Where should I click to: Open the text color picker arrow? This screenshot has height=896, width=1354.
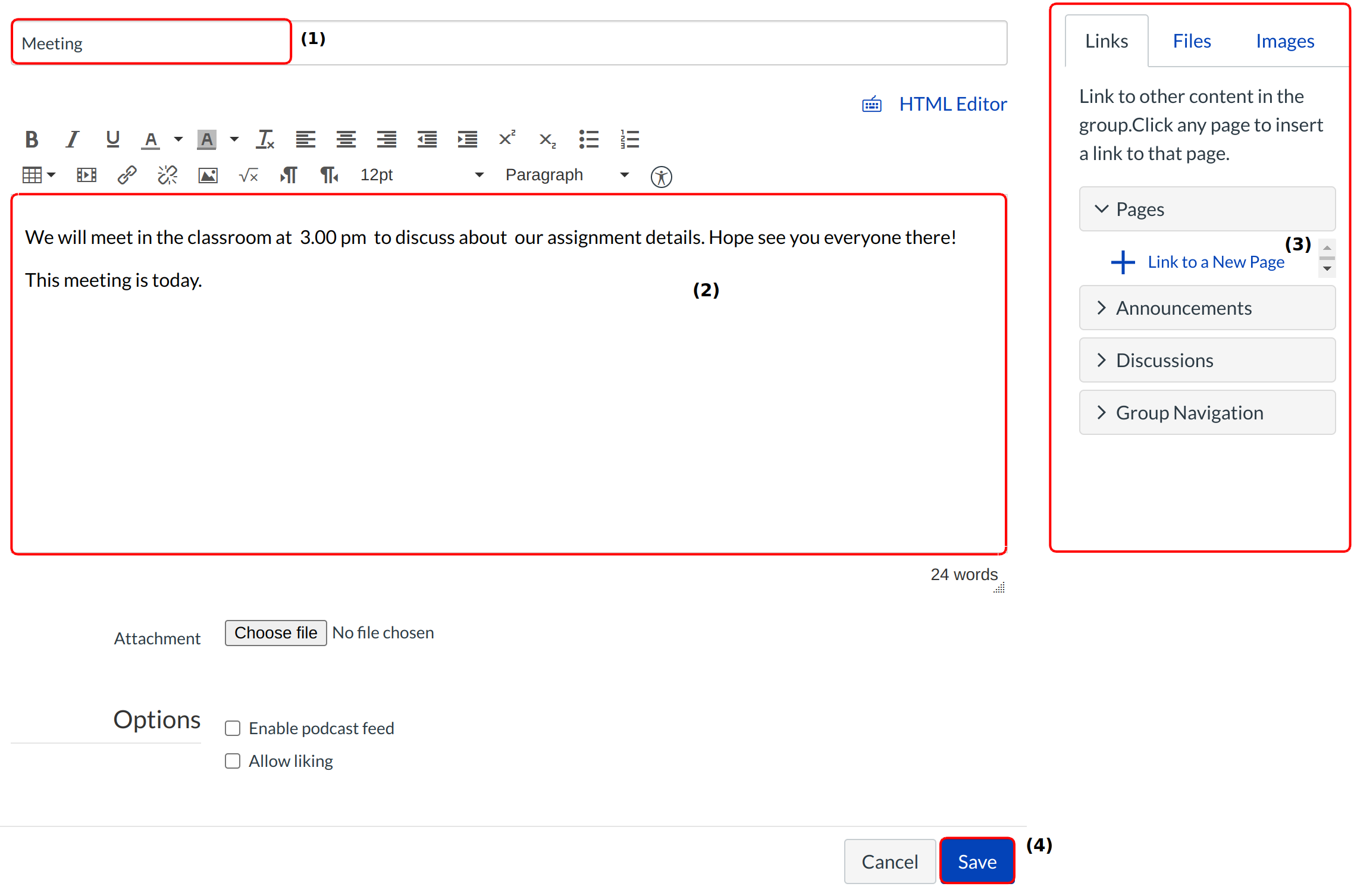[178, 139]
